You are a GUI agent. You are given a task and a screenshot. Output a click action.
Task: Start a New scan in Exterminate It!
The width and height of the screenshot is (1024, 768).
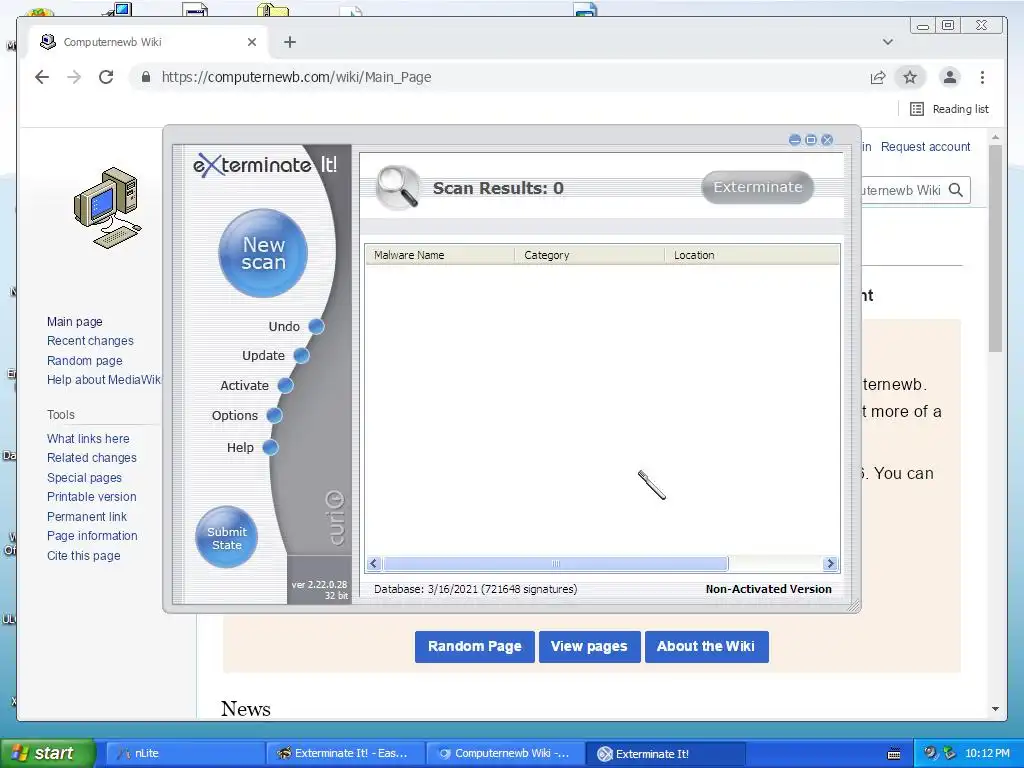pos(263,253)
